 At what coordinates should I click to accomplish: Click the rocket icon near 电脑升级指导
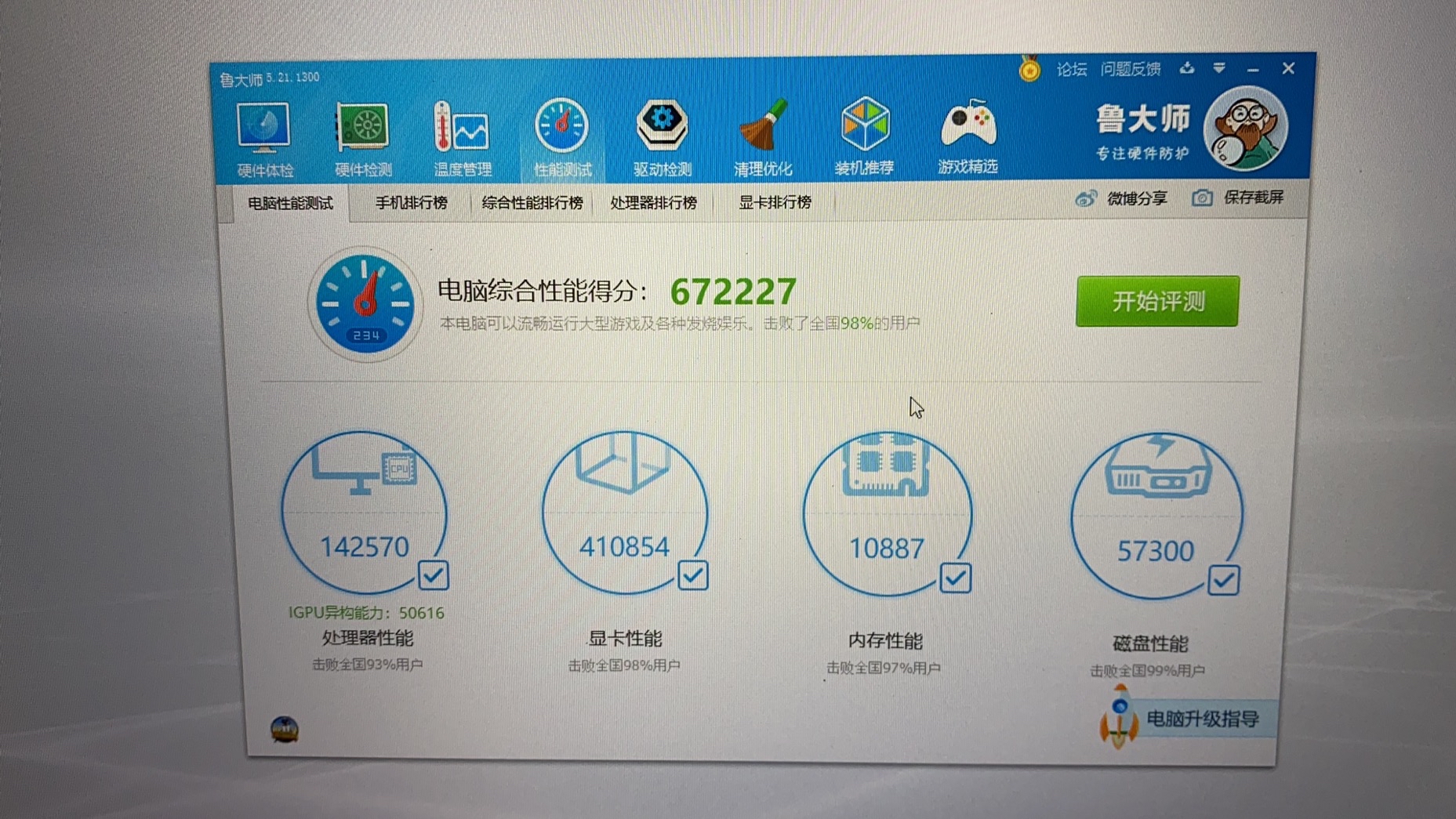(x=1119, y=717)
